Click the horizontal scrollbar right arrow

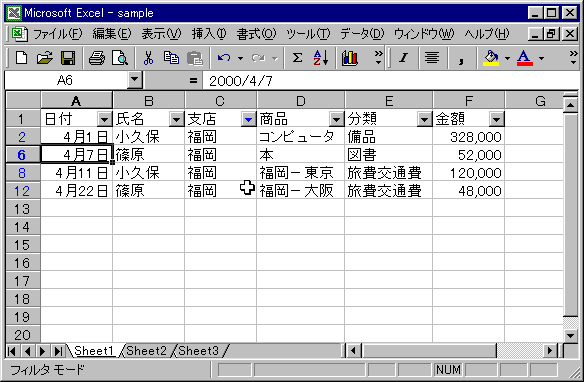pos(549,351)
